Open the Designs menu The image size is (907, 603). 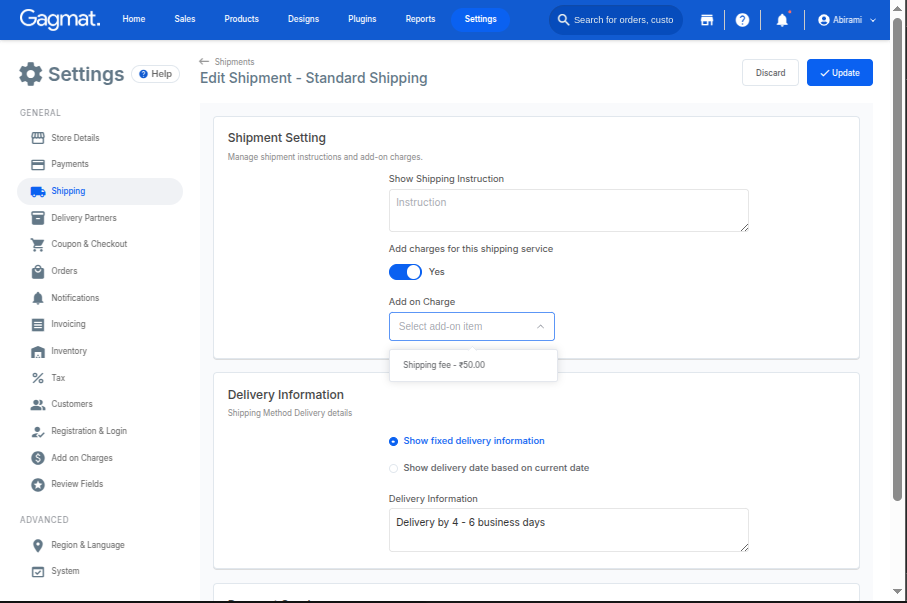[x=303, y=19]
